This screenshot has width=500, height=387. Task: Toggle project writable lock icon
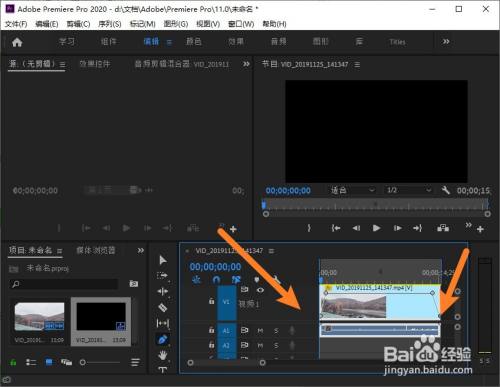click(13, 362)
